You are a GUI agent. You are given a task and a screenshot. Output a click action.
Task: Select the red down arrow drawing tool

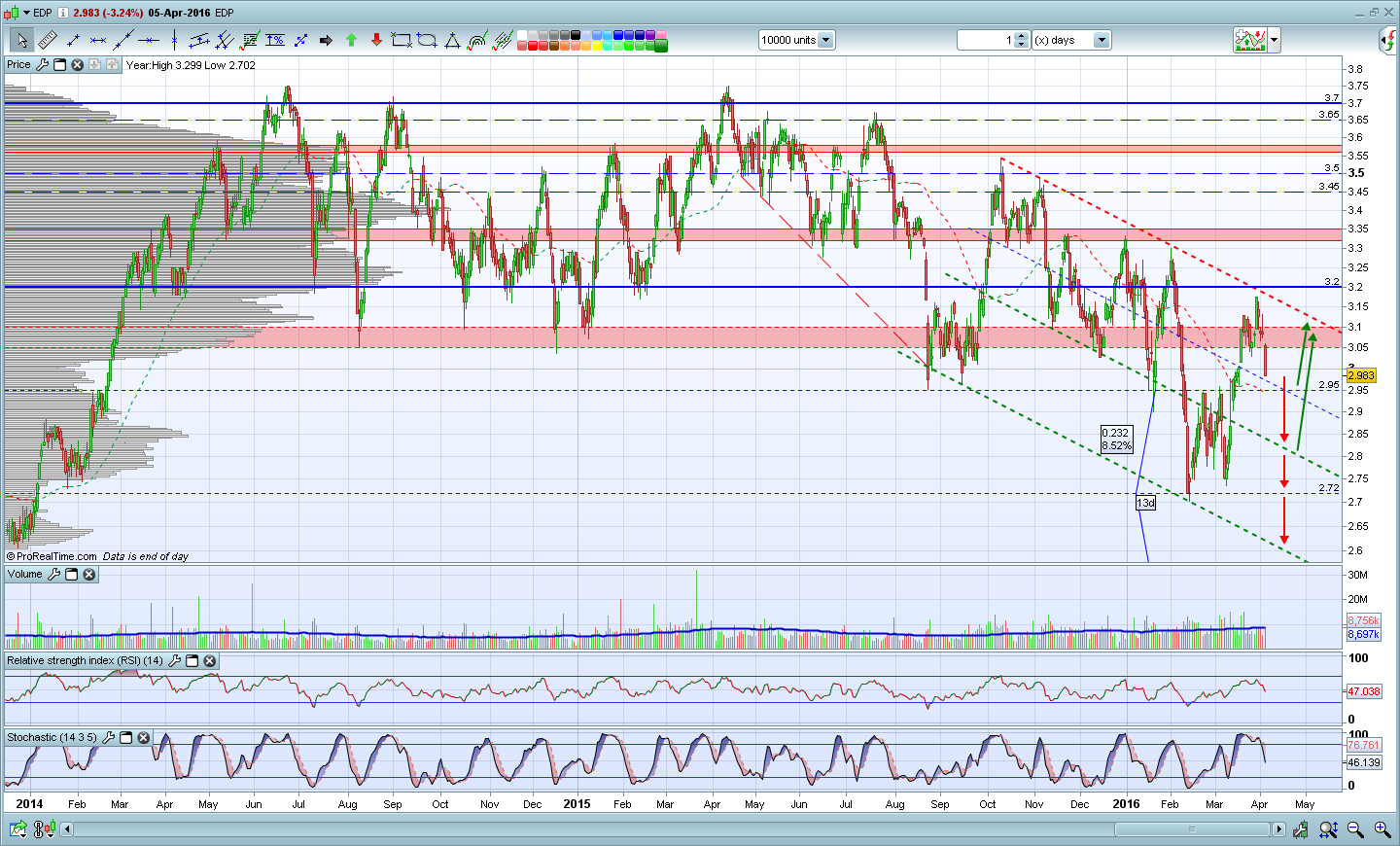[x=376, y=40]
